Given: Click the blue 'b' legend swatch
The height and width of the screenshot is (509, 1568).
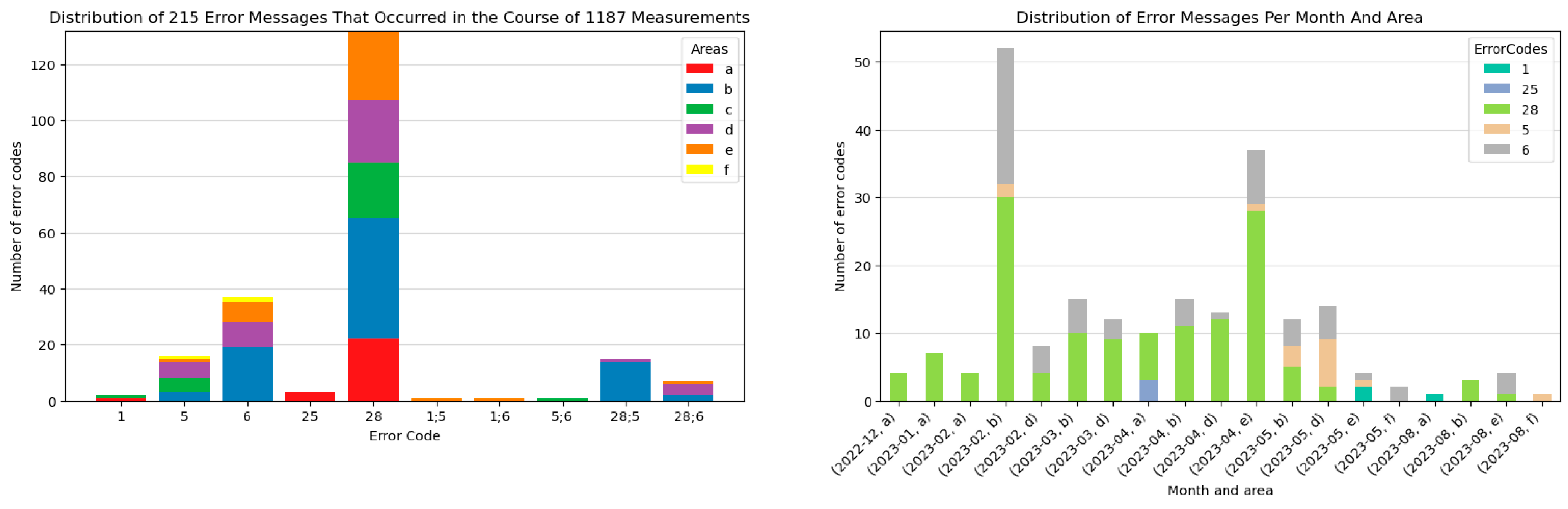Looking at the screenshot, I should click(x=700, y=89).
